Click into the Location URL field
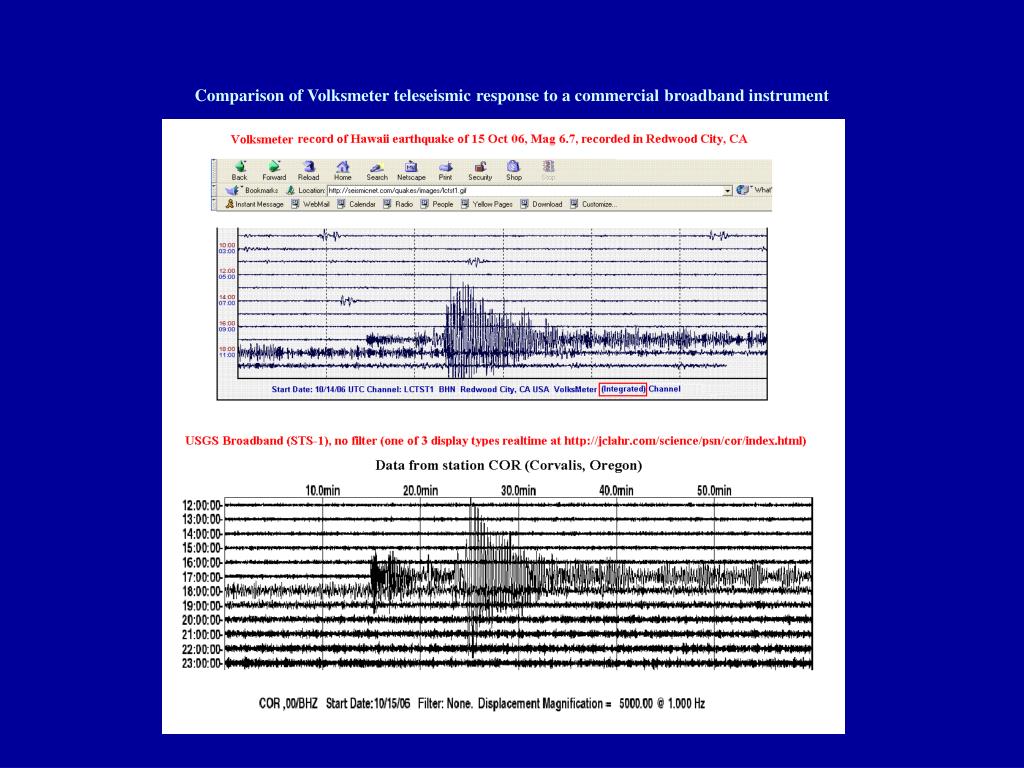 [525, 191]
